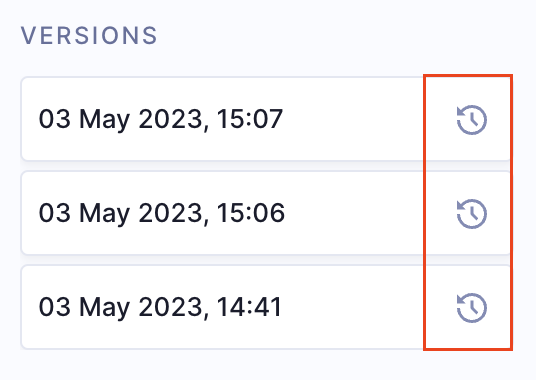Restore the 03 May 2023, 15:07 version
This screenshot has height=380, width=536.
(472, 120)
